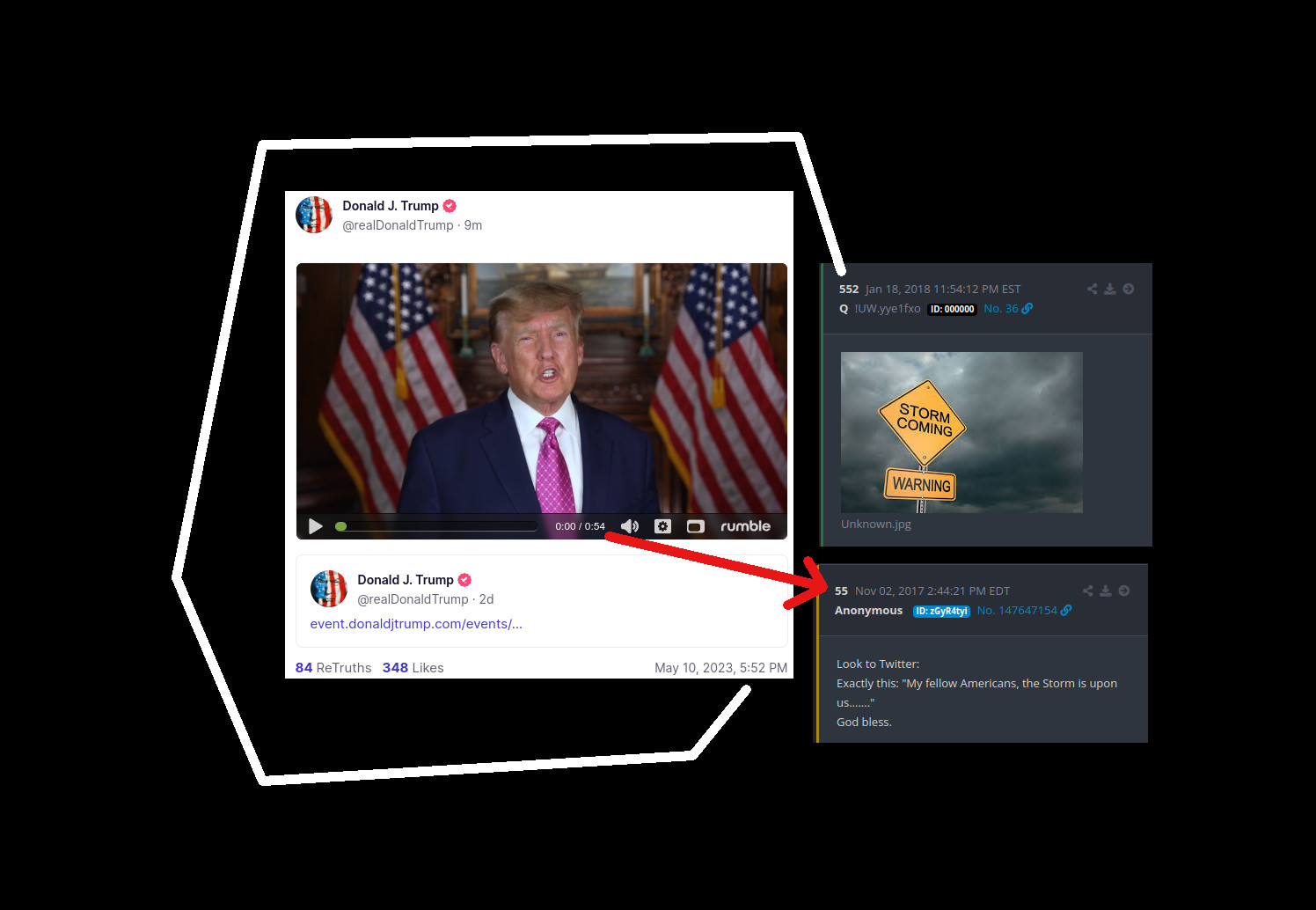This screenshot has width=1316, height=910.
Task: Open the Storm Coming warning image
Action: click(961, 432)
